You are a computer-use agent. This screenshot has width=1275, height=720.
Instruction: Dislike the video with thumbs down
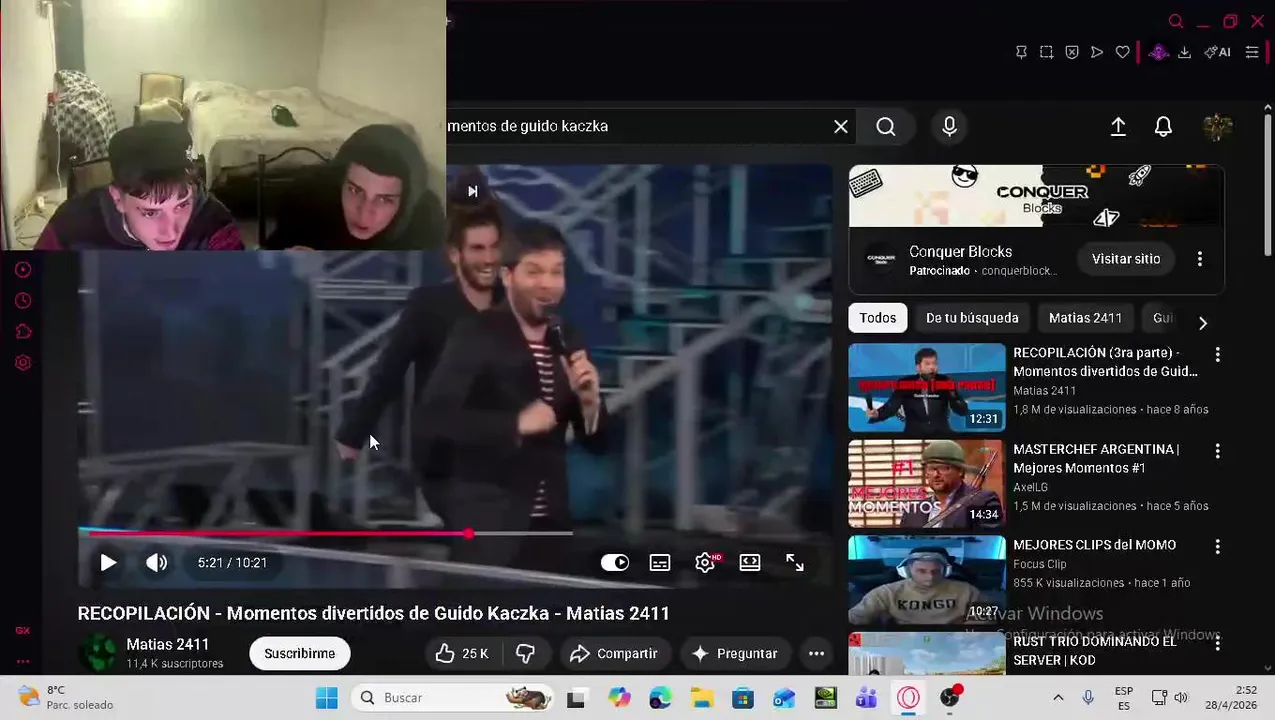coord(526,653)
